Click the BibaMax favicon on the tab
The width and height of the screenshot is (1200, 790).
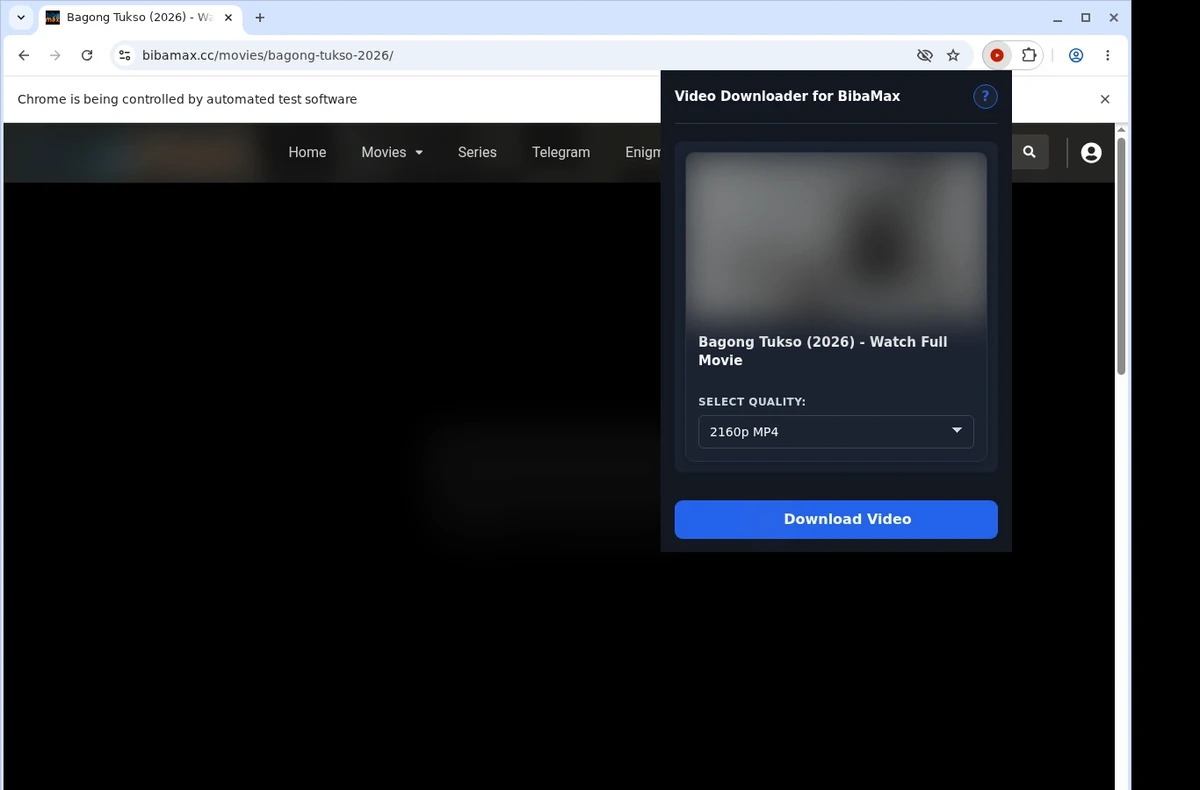(53, 18)
